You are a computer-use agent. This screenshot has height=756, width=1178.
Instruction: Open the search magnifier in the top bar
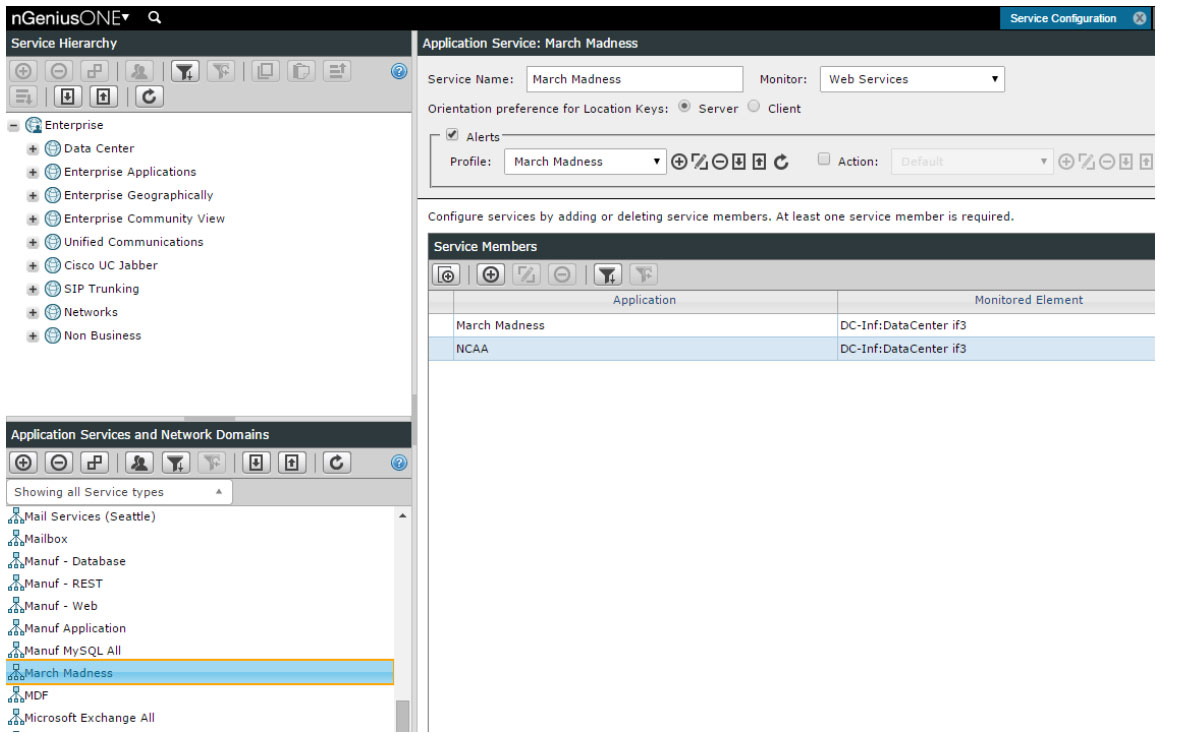click(x=155, y=17)
